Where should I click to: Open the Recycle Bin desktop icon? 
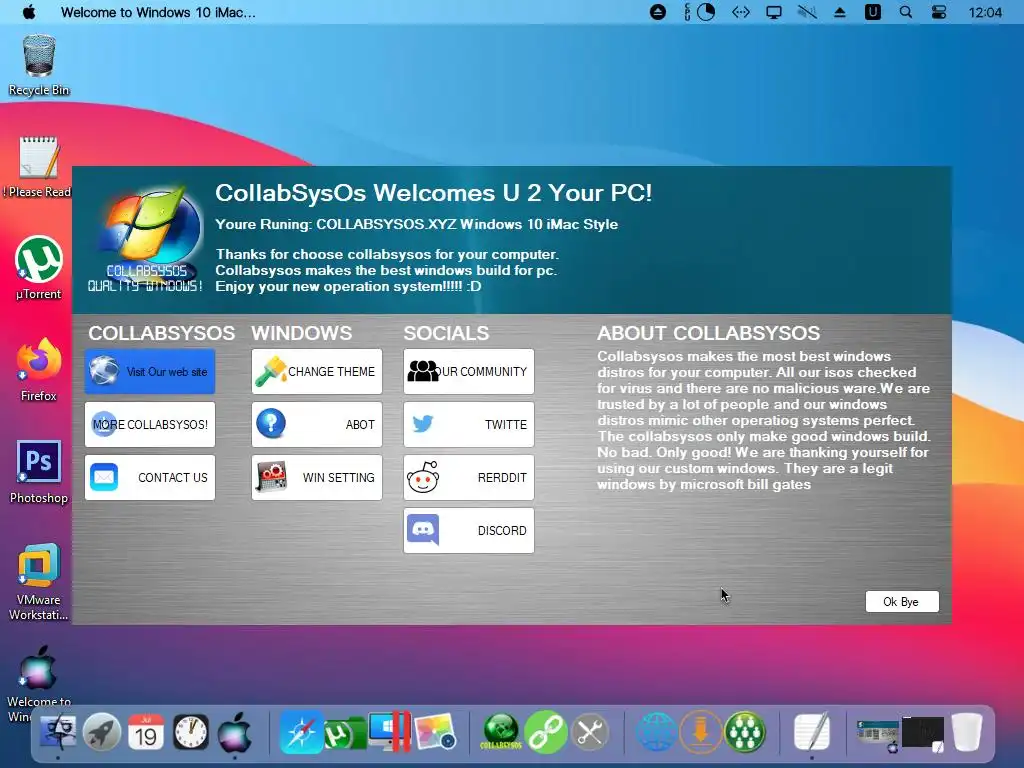tap(39, 65)
